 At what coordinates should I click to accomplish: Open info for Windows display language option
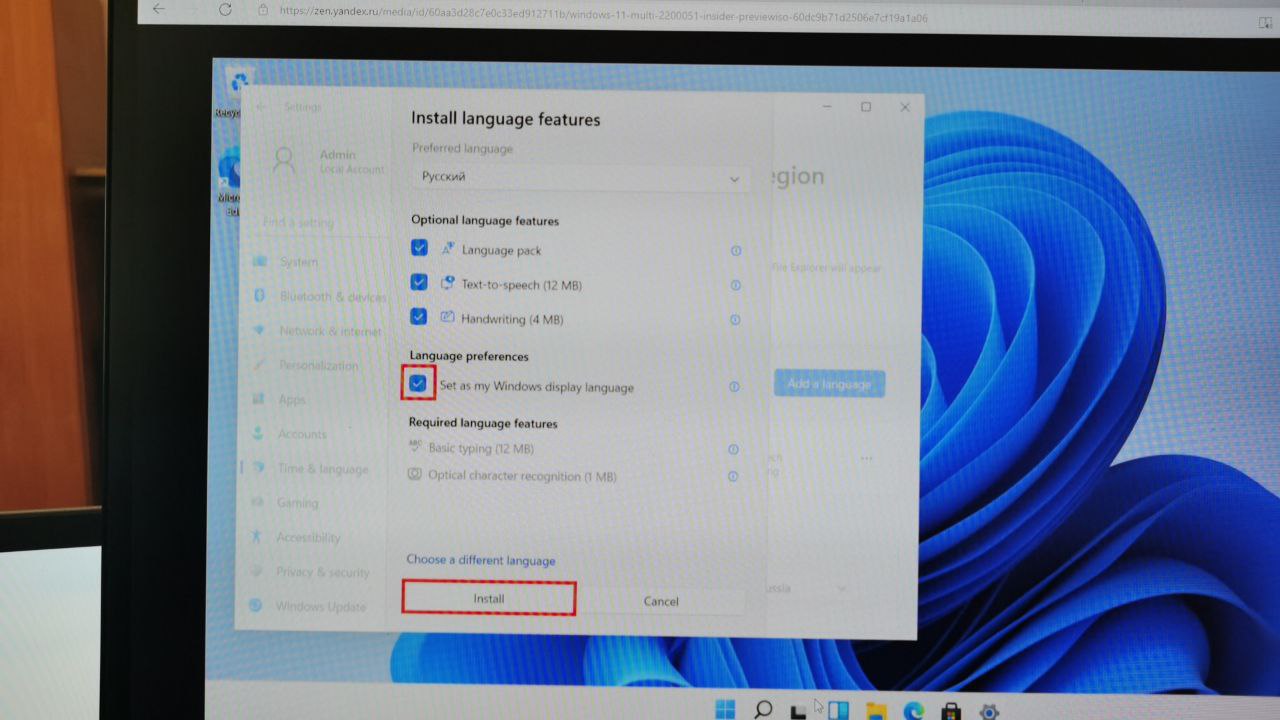coord(734,387)
